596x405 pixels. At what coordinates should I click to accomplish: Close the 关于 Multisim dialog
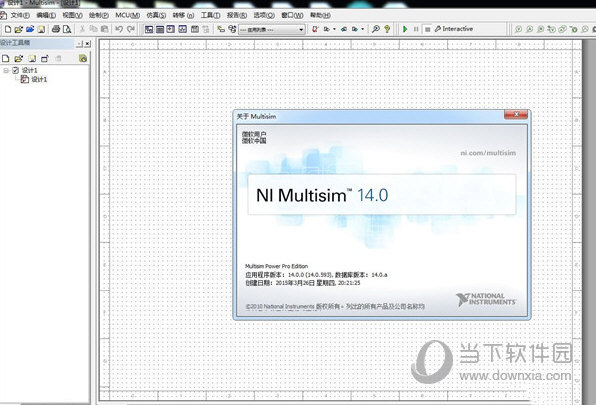516,114
